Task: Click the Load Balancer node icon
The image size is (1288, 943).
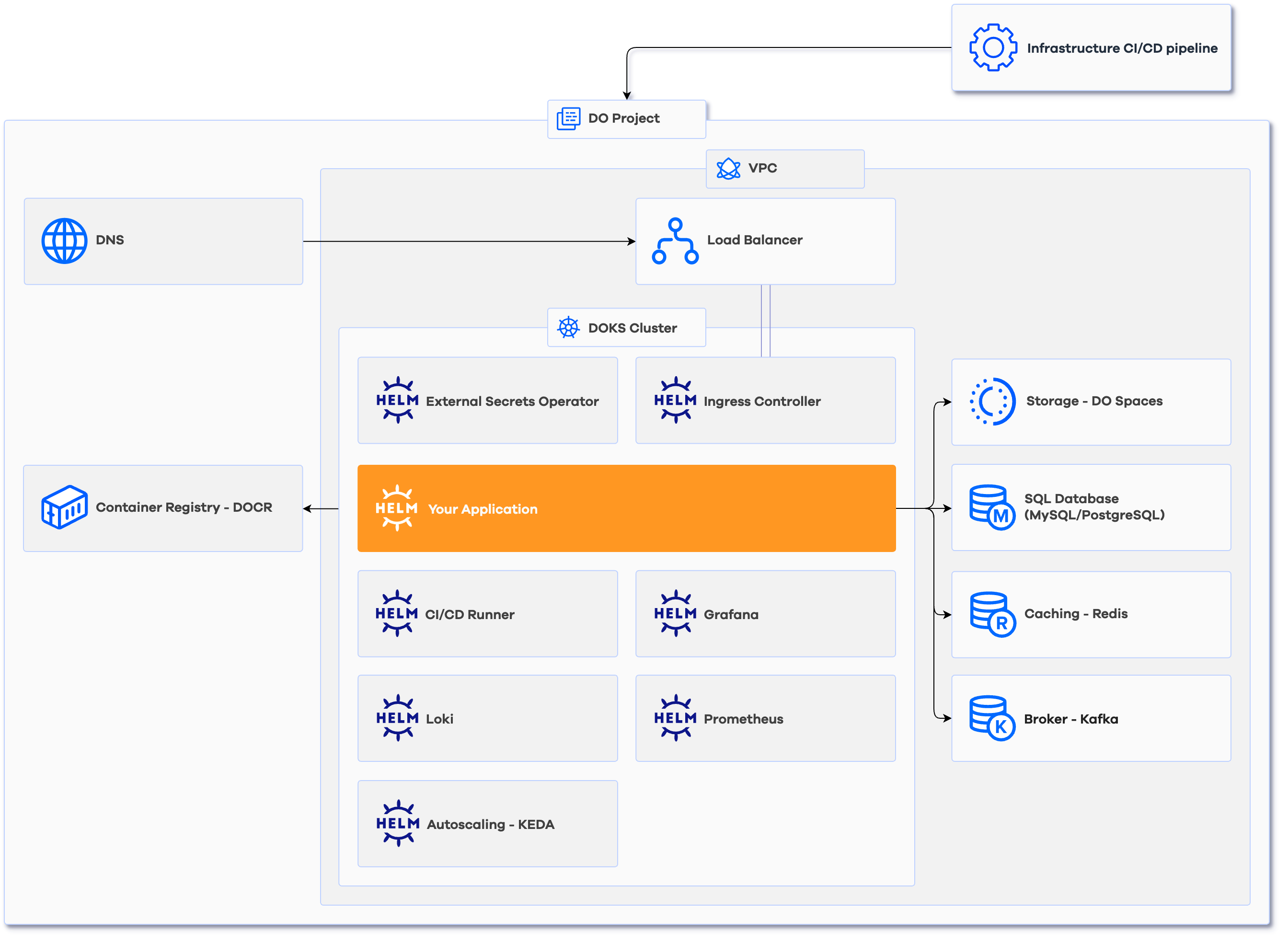Action: [x=675, y=241]
